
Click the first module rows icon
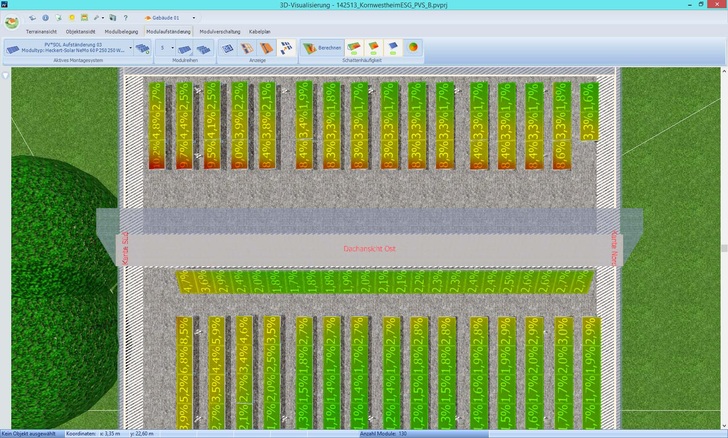coord(185,48)
